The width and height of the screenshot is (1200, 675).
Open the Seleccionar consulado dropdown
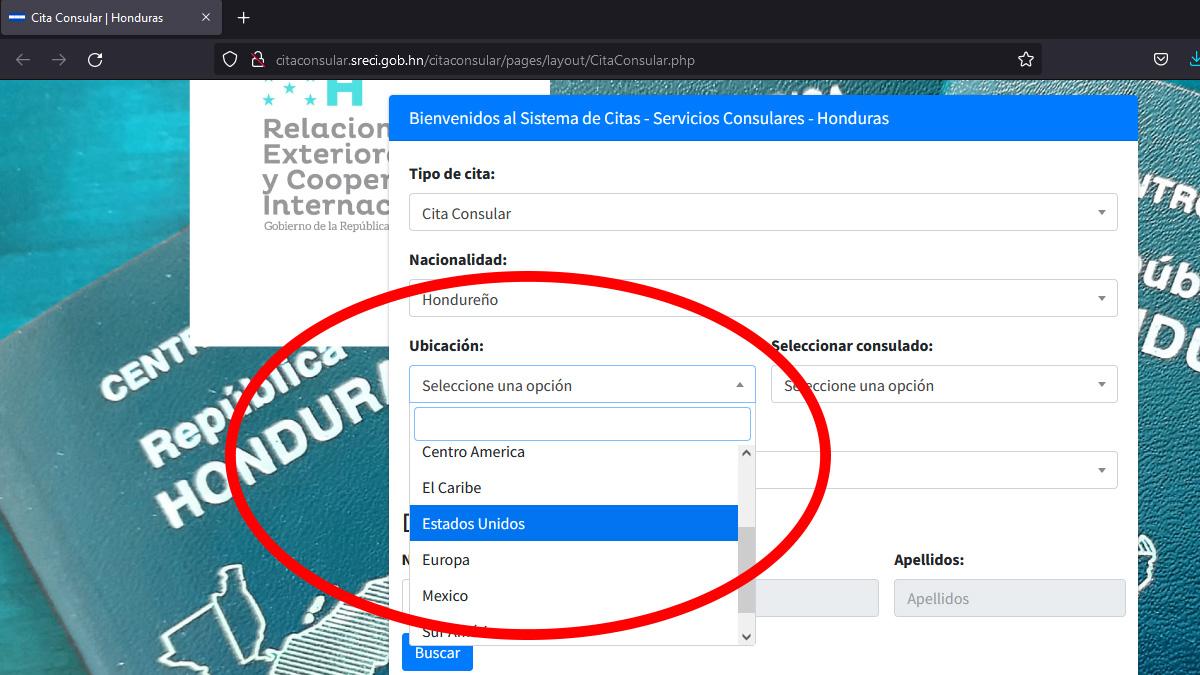943,385
